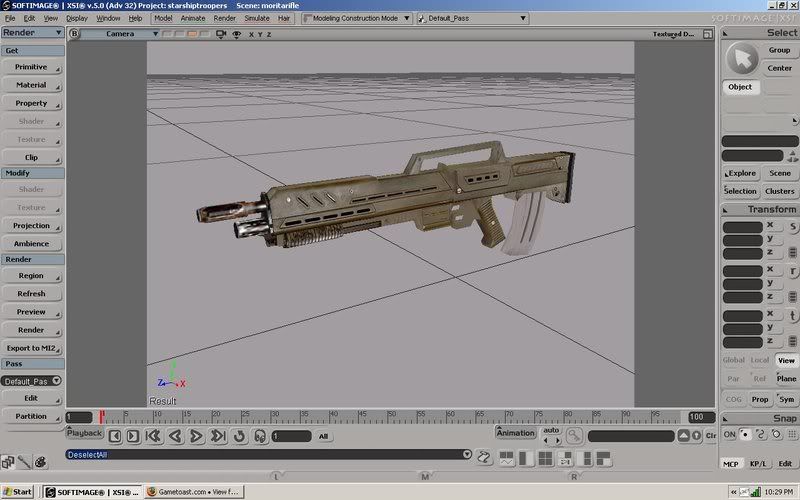This screenshot has width=800, height=500.
Task: Open the Edit menu
Action: pos(30,18)
